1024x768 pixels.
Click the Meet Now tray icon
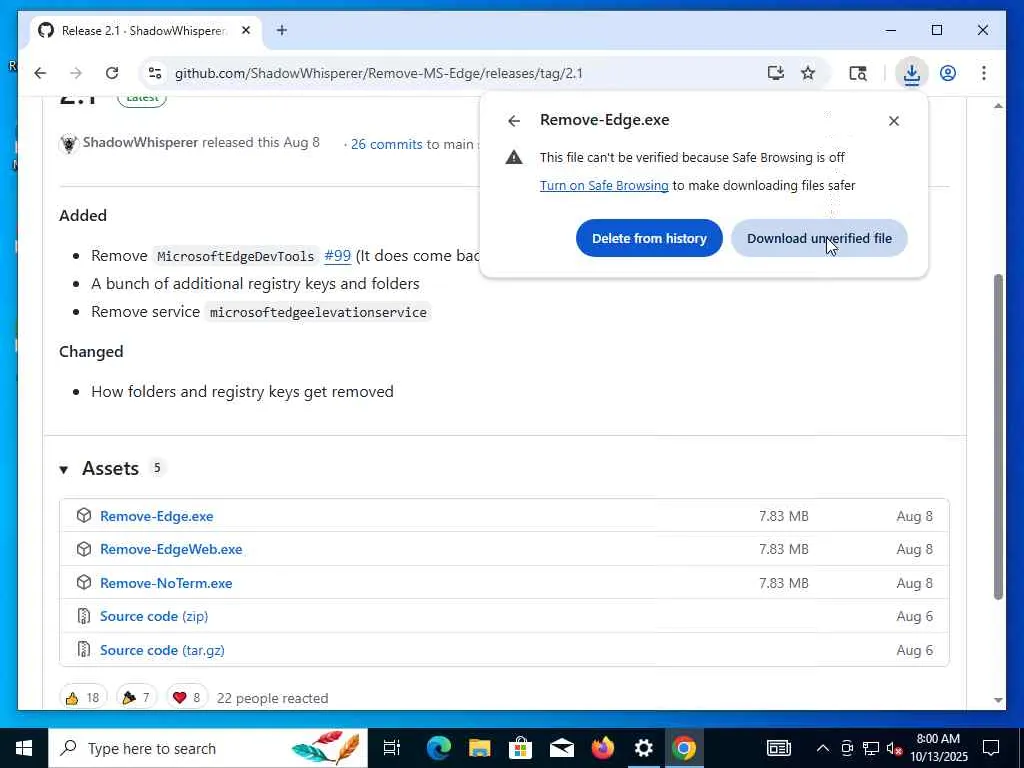click(x=848, y=748)
